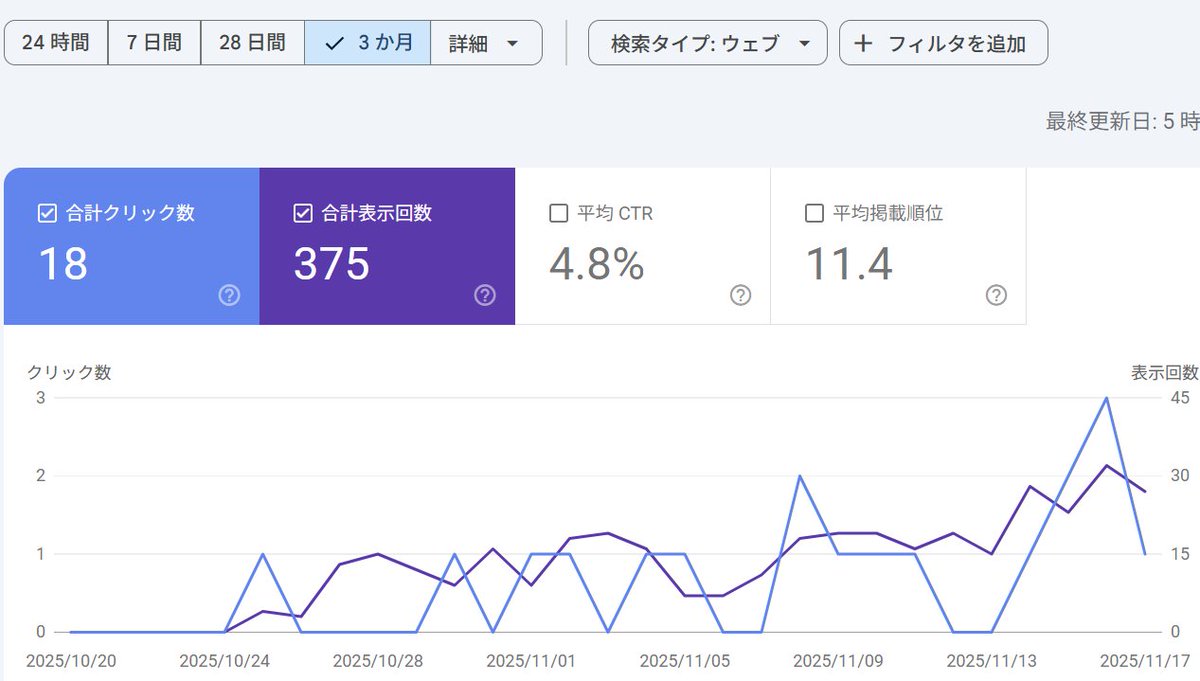Viewport: 1200px width, 681px height.
Task: Open the 詳細 date range dropdown
Action: point(486,43)
